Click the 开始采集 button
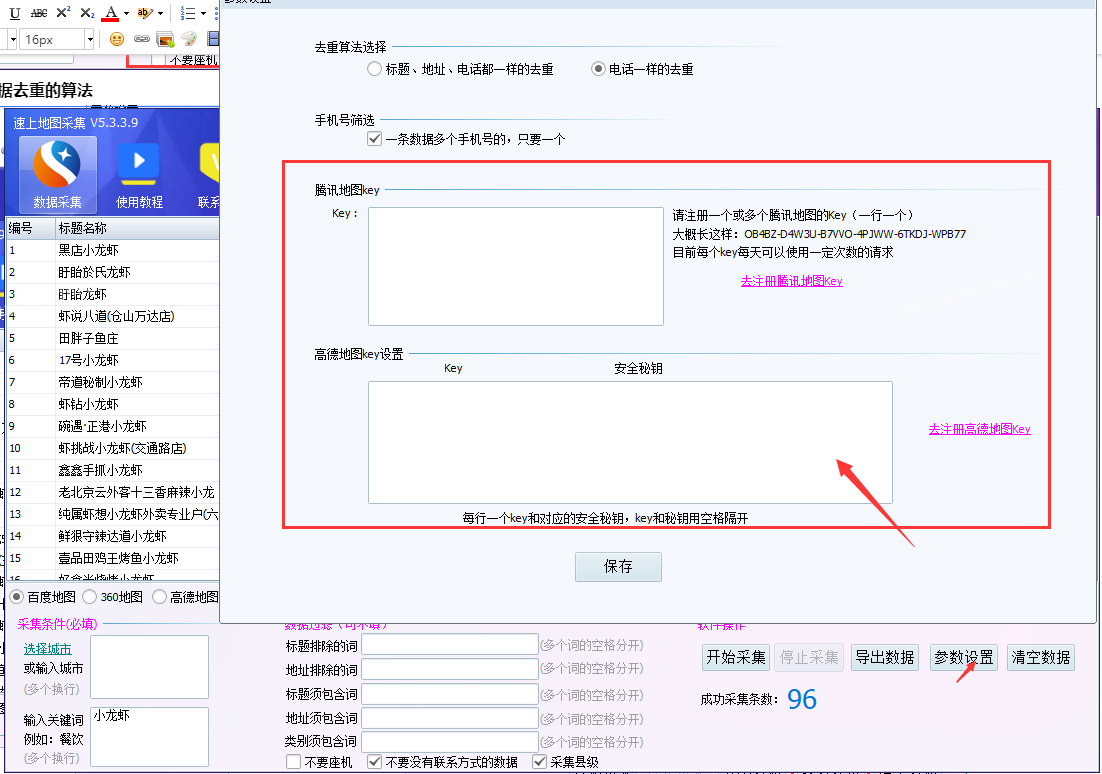 [x=736, y=657]
